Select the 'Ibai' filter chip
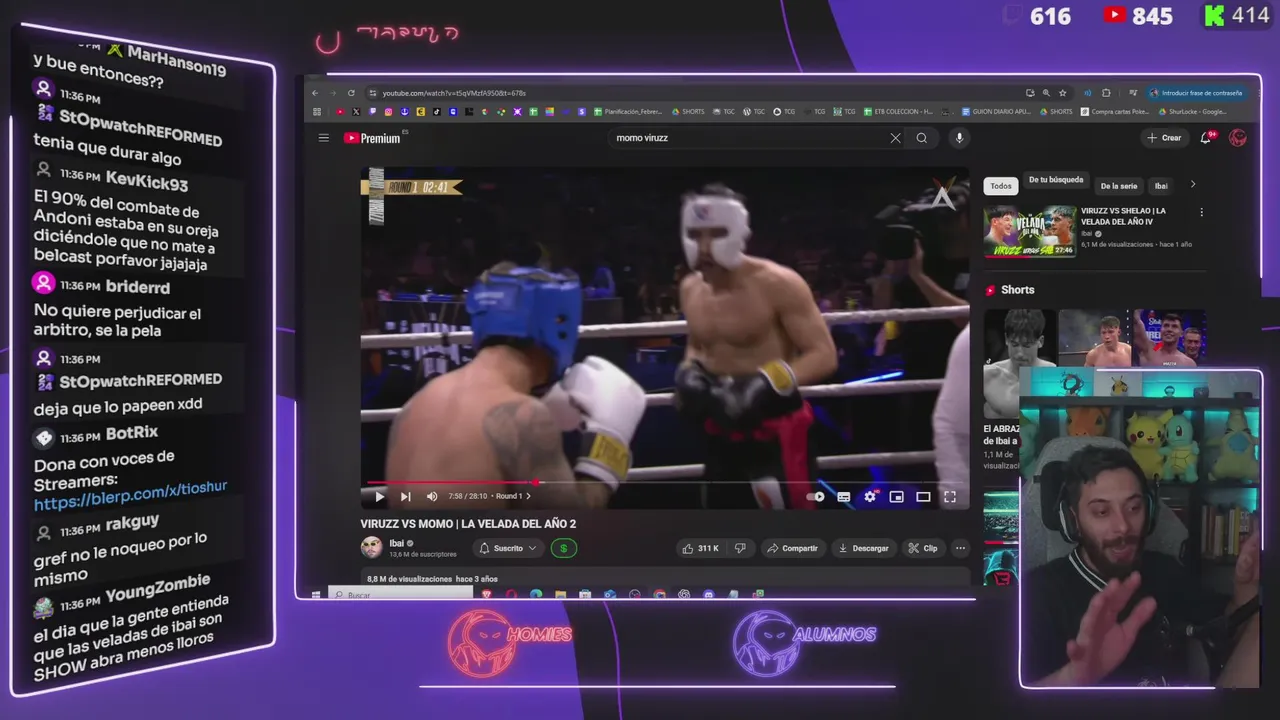Viewport: 1280px width, 720px height. [x=1161, y=186]
